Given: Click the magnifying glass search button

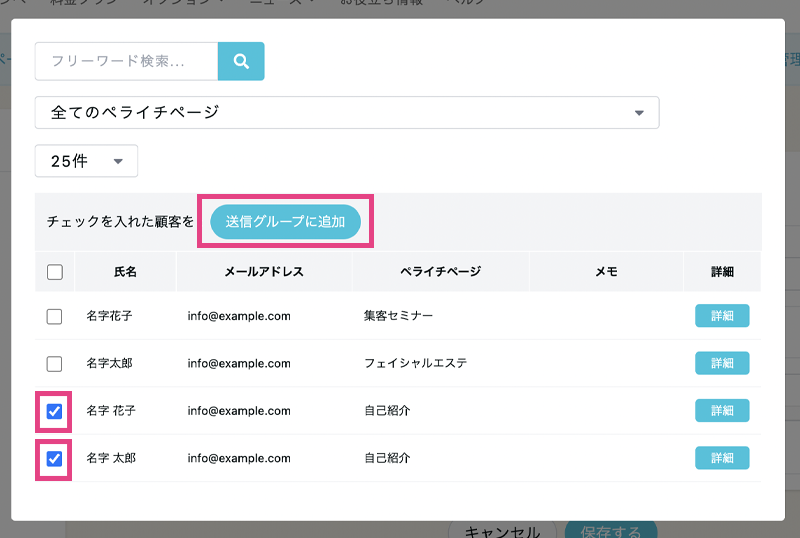Looking at the screenshot, I should (x=241, y=61).
